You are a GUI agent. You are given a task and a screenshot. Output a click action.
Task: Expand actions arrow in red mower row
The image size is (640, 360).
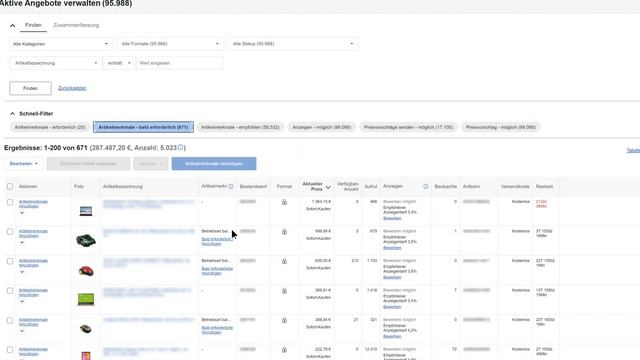click(x=22, y=272)
